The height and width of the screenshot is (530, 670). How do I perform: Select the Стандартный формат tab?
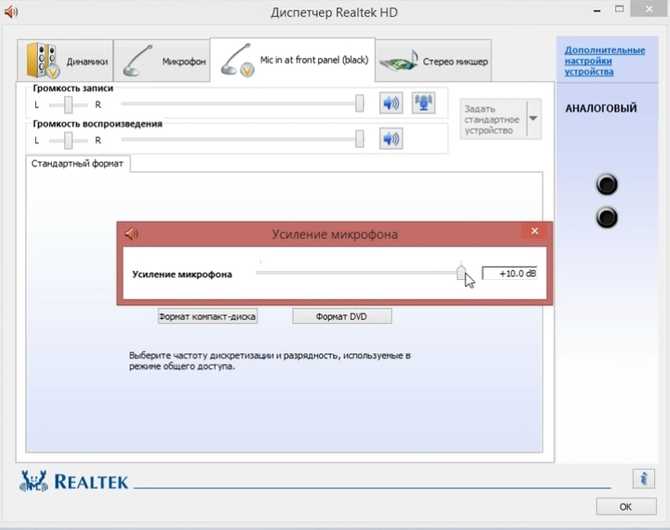point(77,164)
